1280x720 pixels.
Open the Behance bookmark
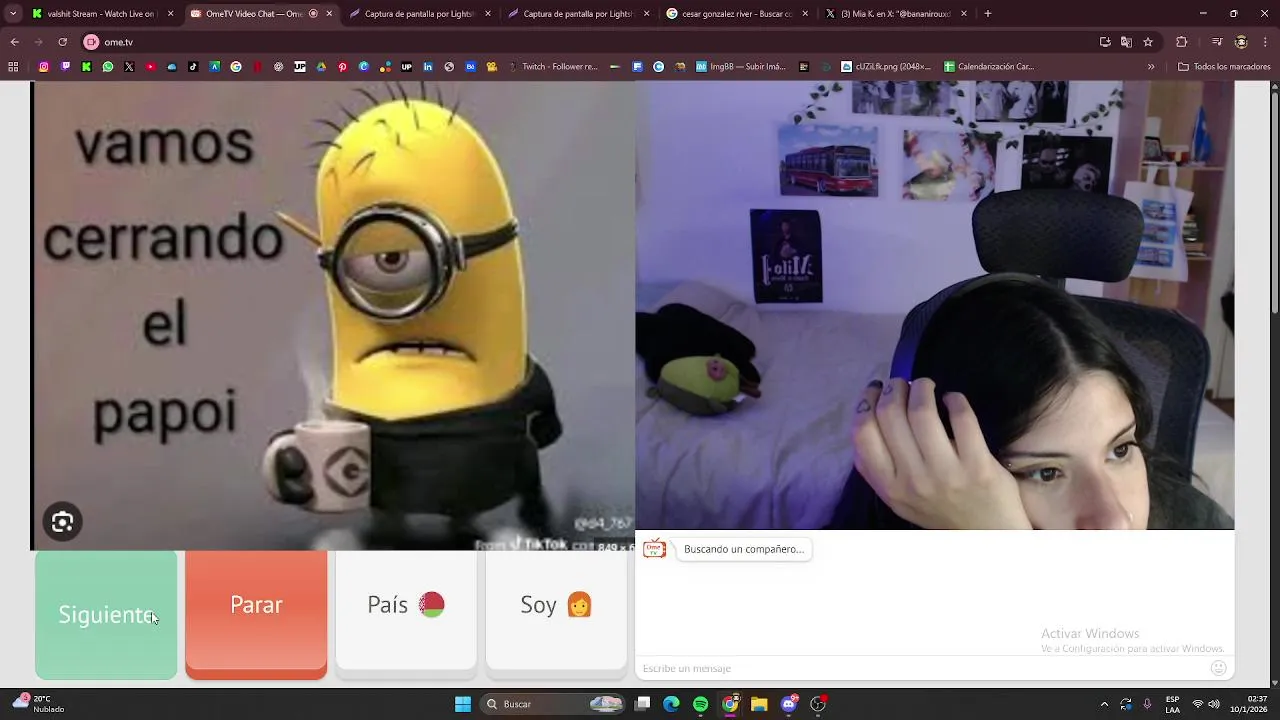[x=470, y=67]
